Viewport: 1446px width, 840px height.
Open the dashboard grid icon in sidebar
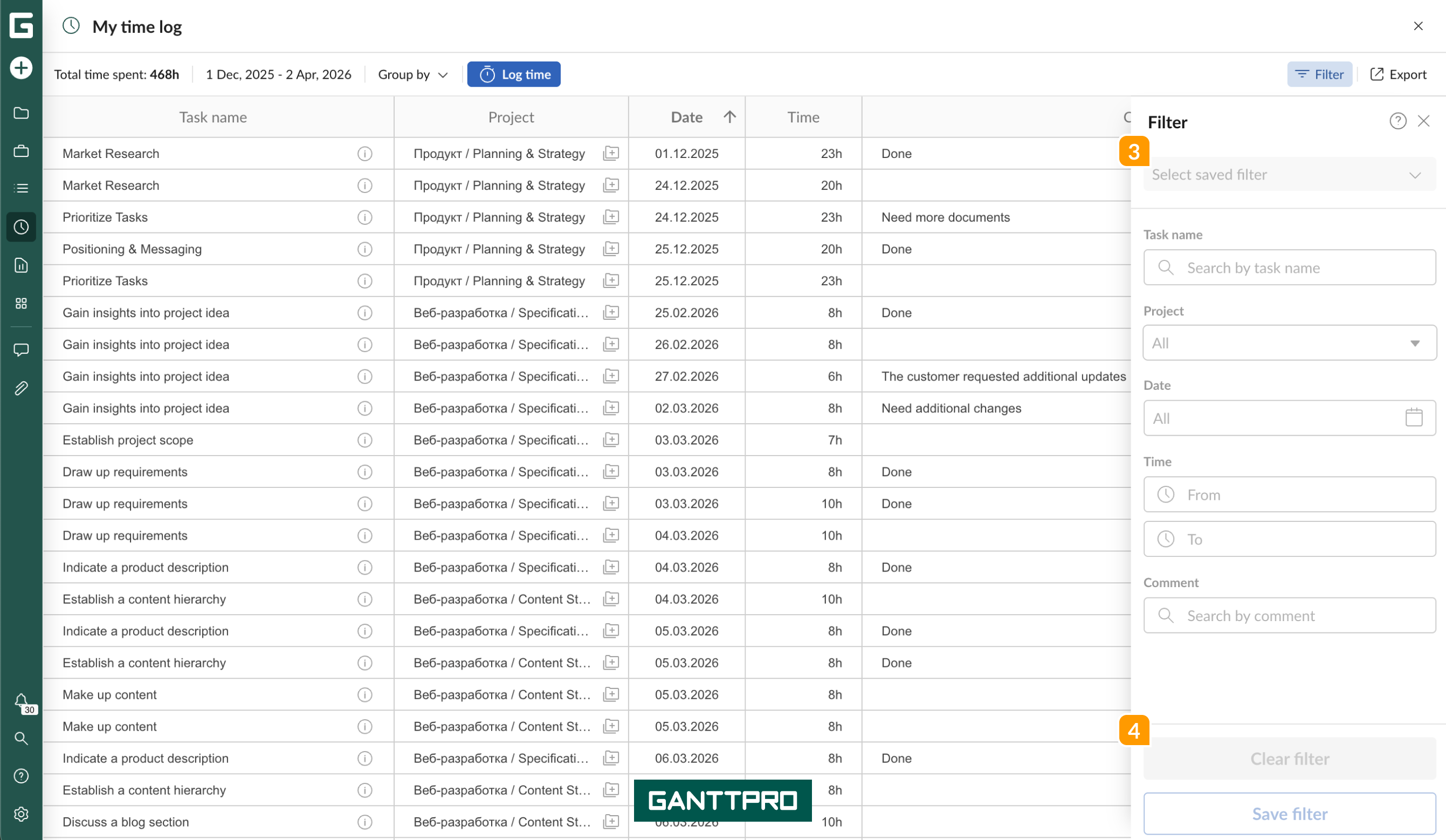click(x=21, y=304)
